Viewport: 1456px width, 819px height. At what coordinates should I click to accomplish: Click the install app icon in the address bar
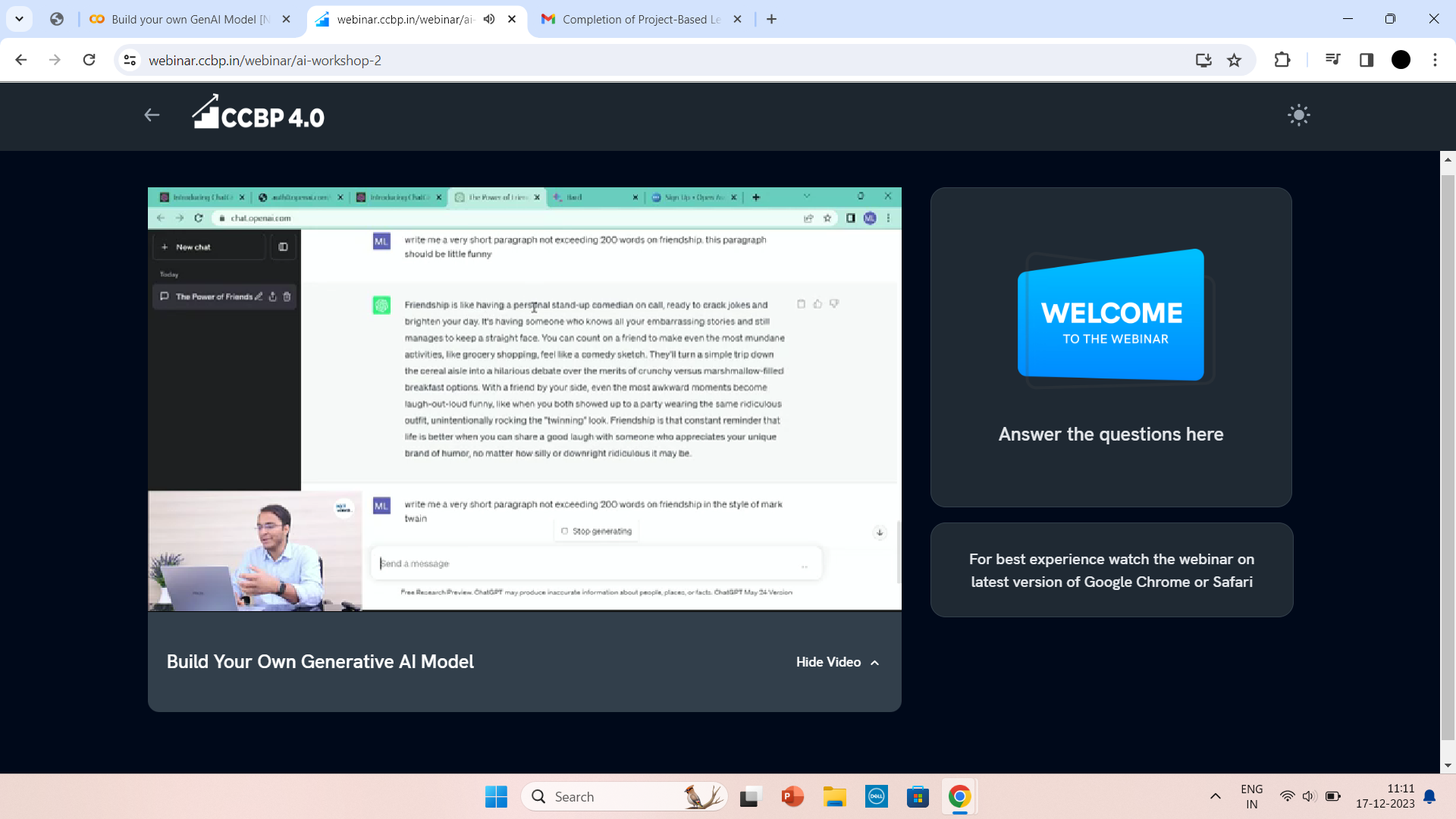coord(1203,60)
